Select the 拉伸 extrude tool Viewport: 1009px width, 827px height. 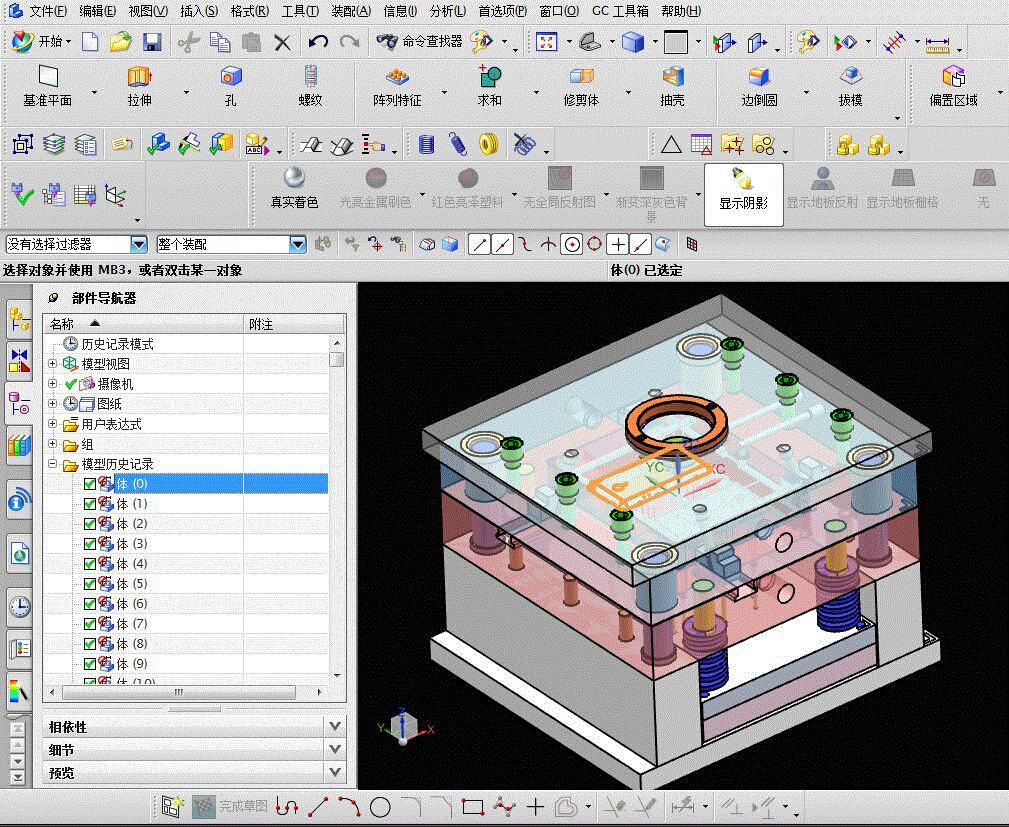click(139, 86)
